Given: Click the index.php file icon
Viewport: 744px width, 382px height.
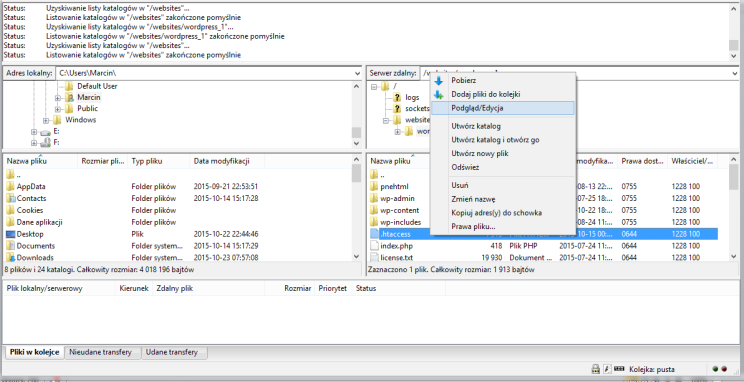Looking at the screenshot, I should pos(374,246).
